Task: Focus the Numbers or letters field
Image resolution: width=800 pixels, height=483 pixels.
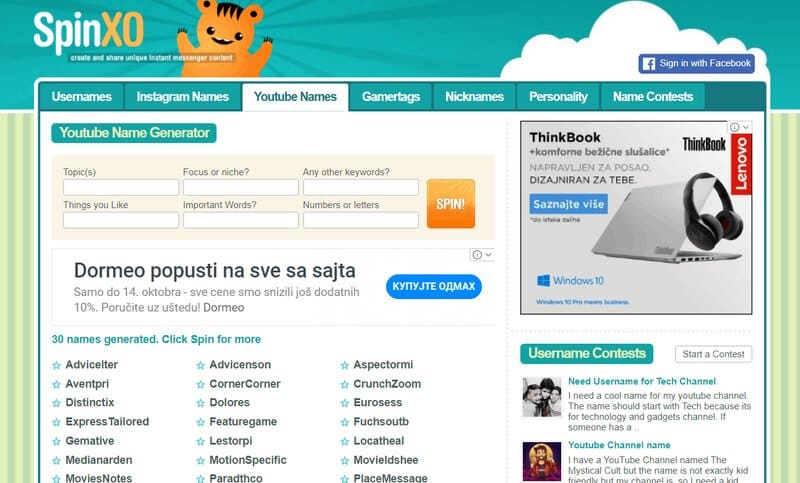Action: (x=361, y=220)
